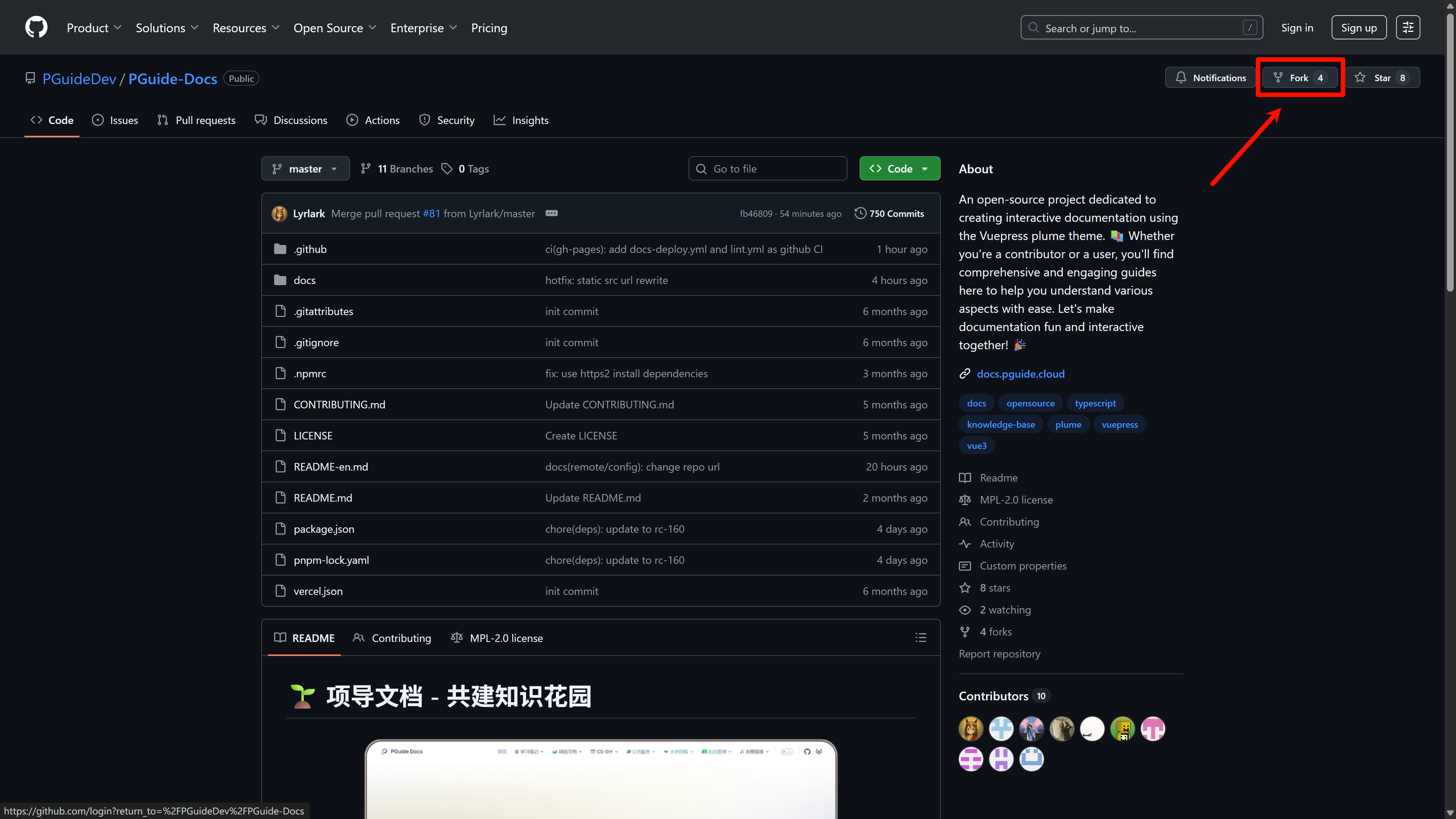This screenshot has width=1456, height=819.
Task: Star the repository via star icon
Action: pyautogui.click(x=1360, y=77)
